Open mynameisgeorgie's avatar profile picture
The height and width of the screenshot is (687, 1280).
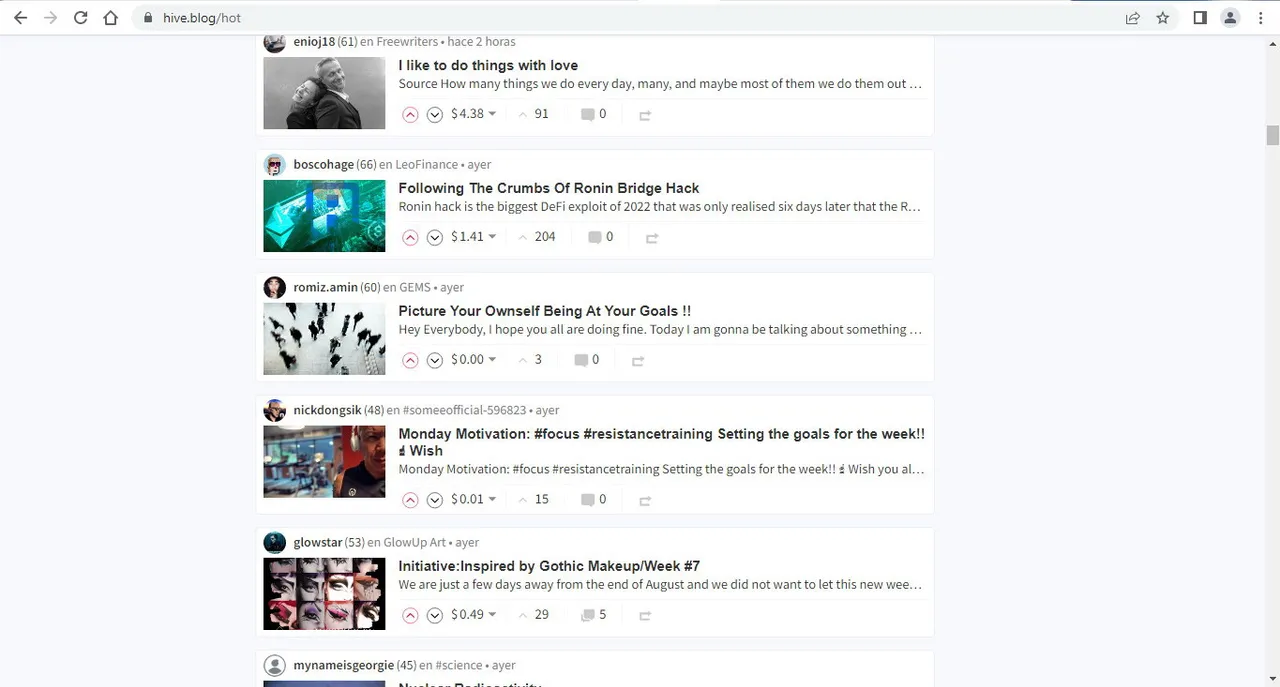(274, 666)
